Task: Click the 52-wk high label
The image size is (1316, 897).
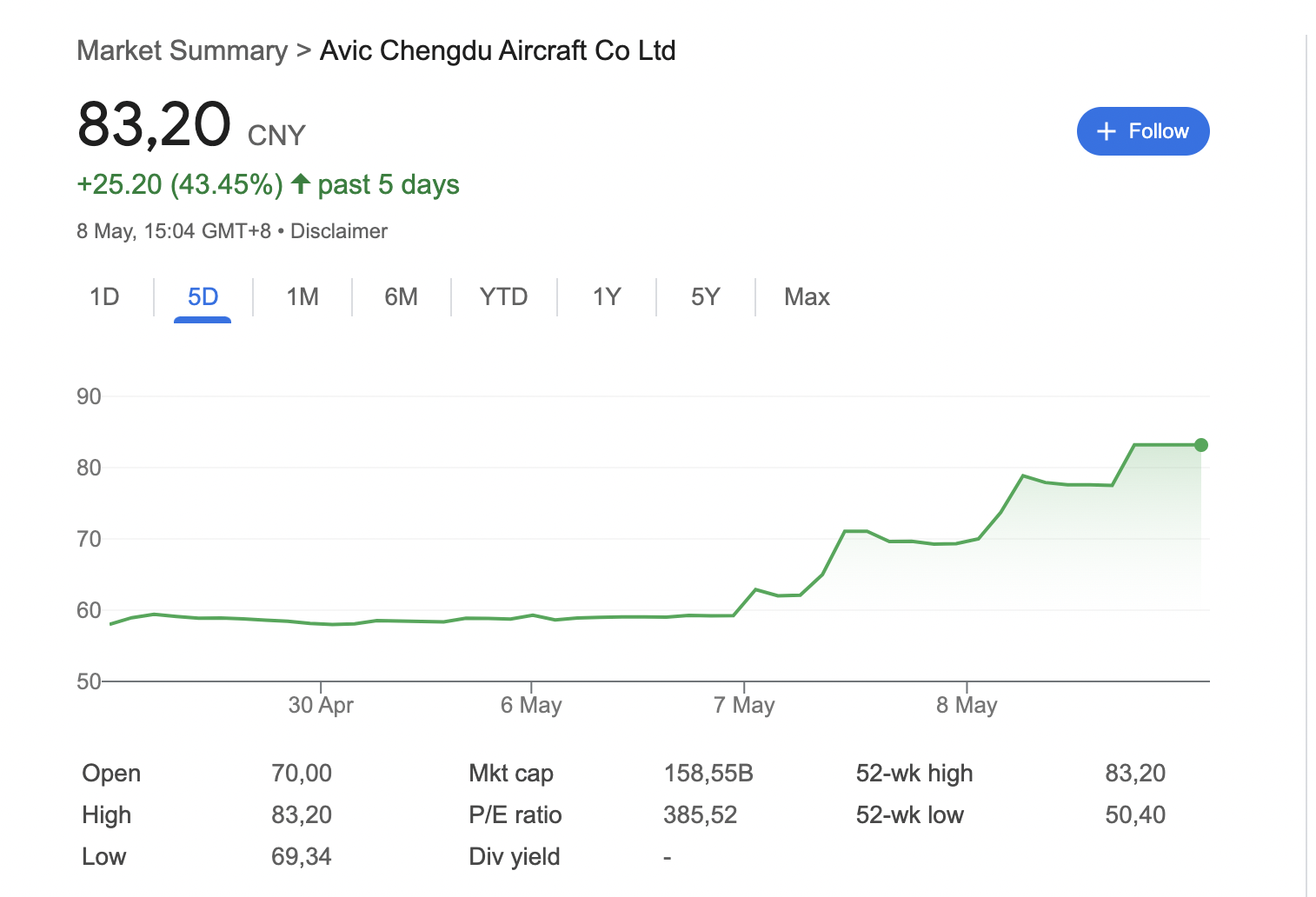Action: [914, 773]
